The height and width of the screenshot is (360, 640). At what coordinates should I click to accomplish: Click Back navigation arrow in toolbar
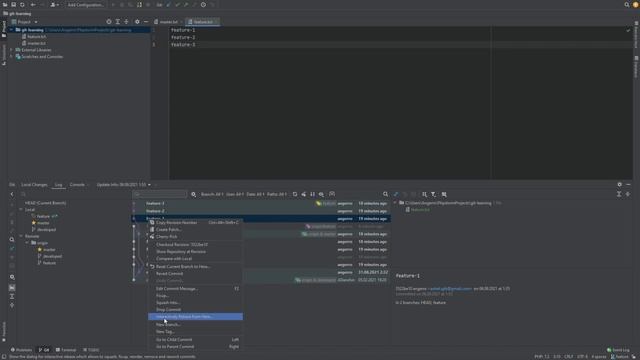(33, 5)
